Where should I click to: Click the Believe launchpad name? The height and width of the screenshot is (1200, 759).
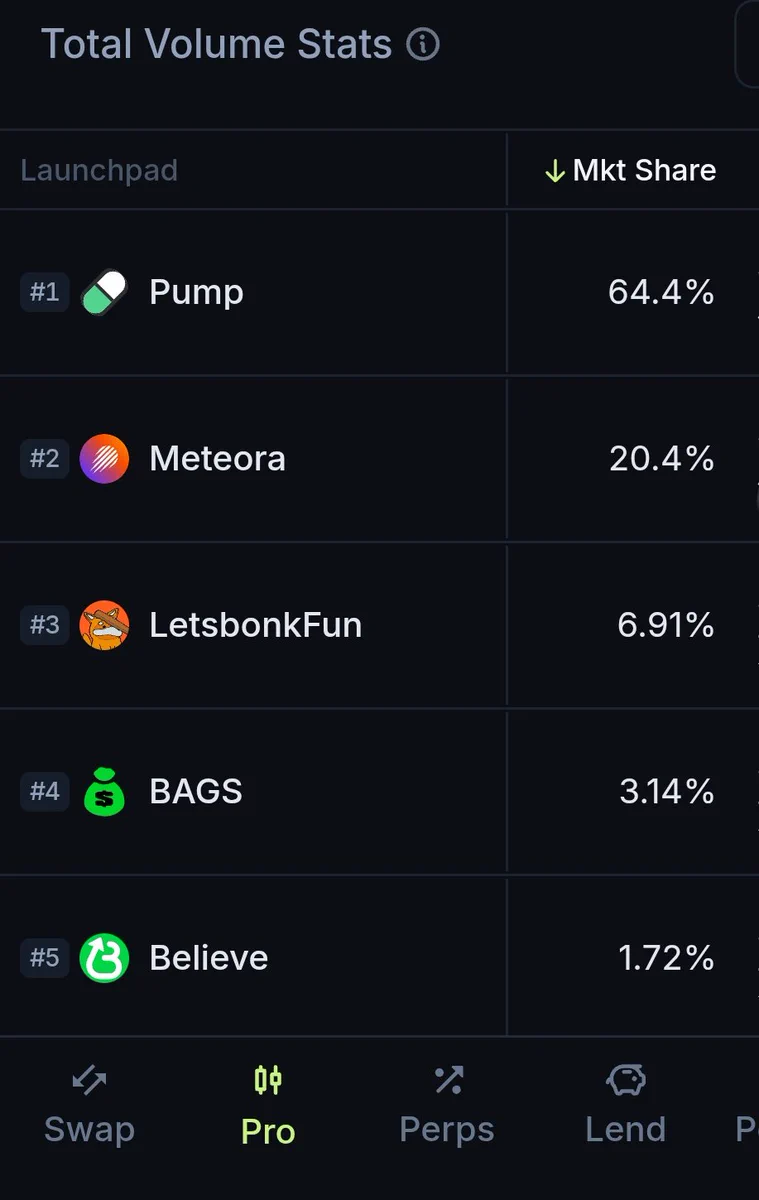[209, 958]
